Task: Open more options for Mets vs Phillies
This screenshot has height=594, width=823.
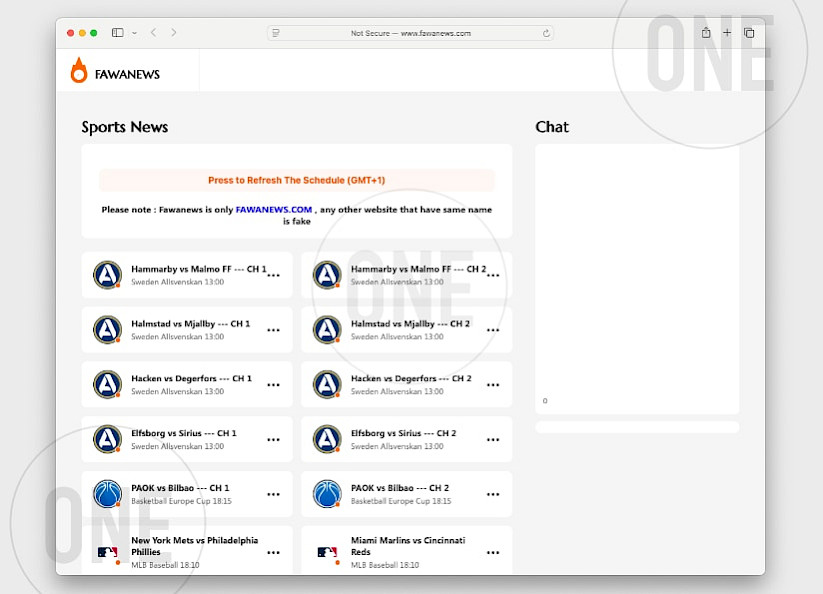Action: 273,553
